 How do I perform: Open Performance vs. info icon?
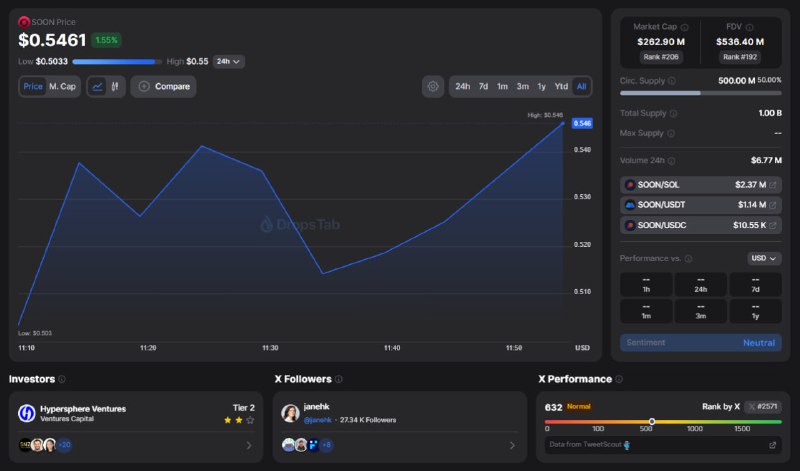[x=688, y=259]
